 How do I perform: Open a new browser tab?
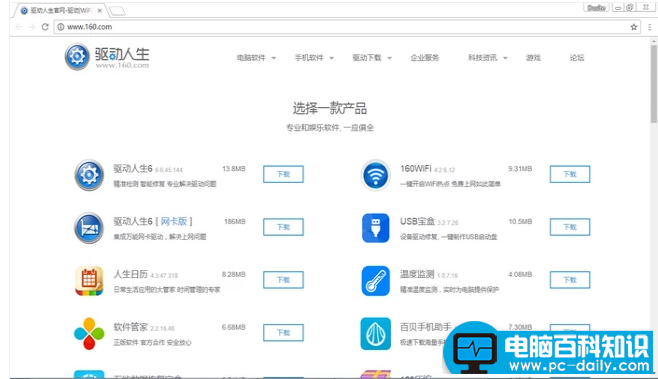pos(117,11)
